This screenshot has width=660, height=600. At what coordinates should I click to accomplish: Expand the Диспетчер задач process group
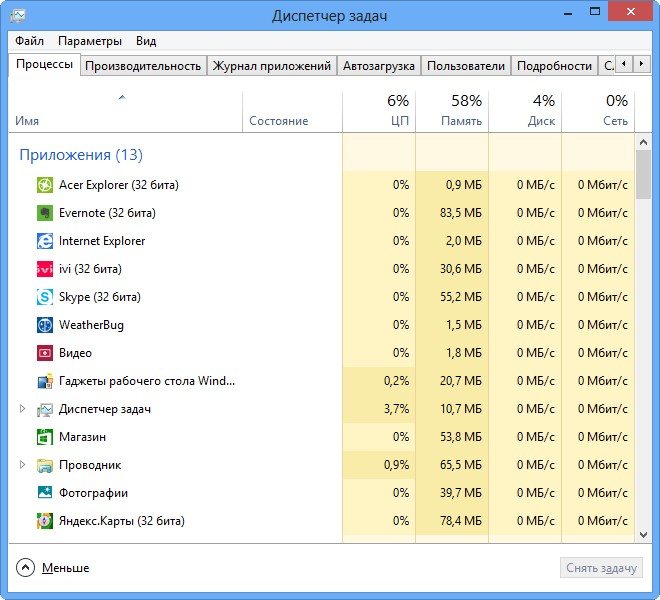23,409
